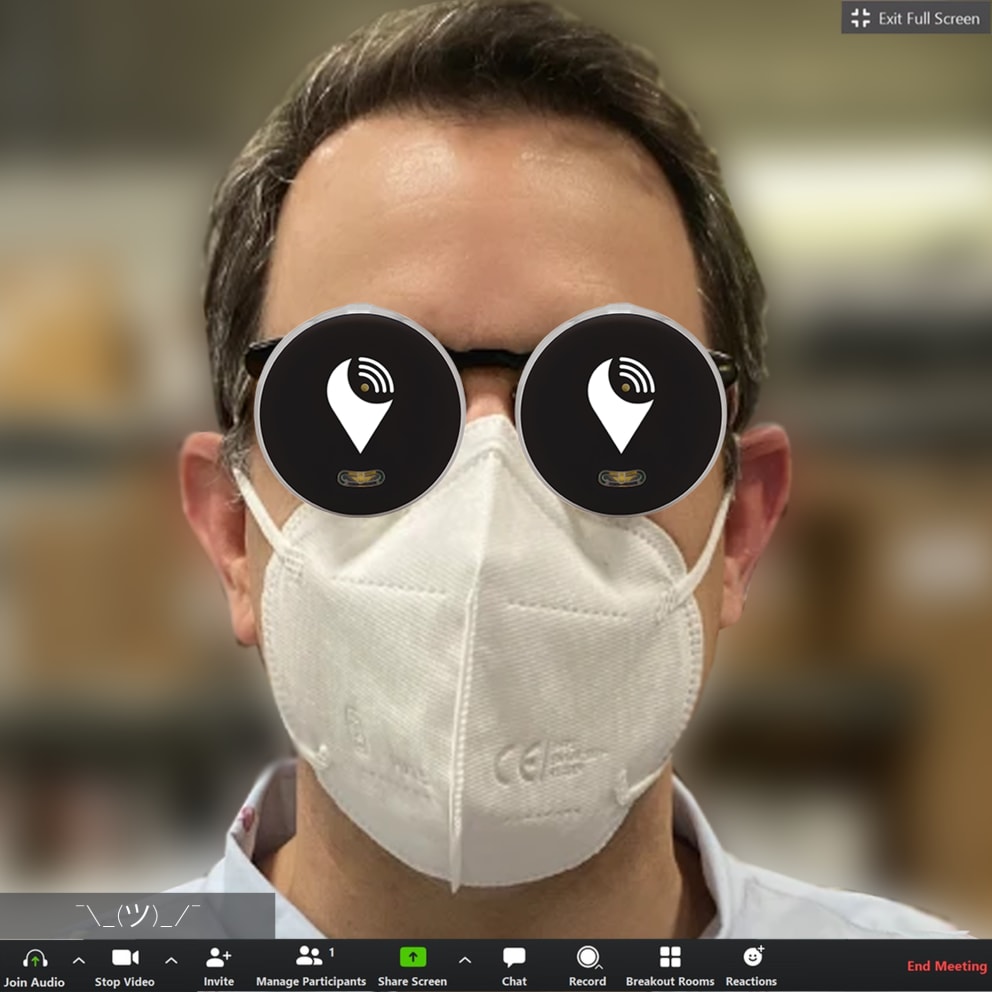Expand the Share Screen options chevron
This screenshot has width=992, height=992.
(463, 958)
